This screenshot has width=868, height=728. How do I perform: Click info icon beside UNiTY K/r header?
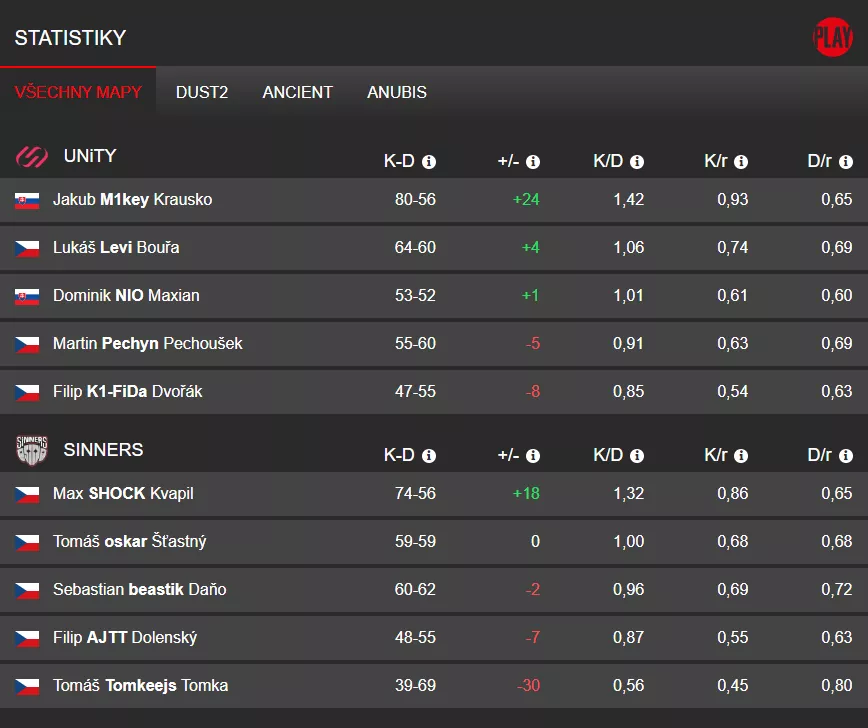coord(741,162)
